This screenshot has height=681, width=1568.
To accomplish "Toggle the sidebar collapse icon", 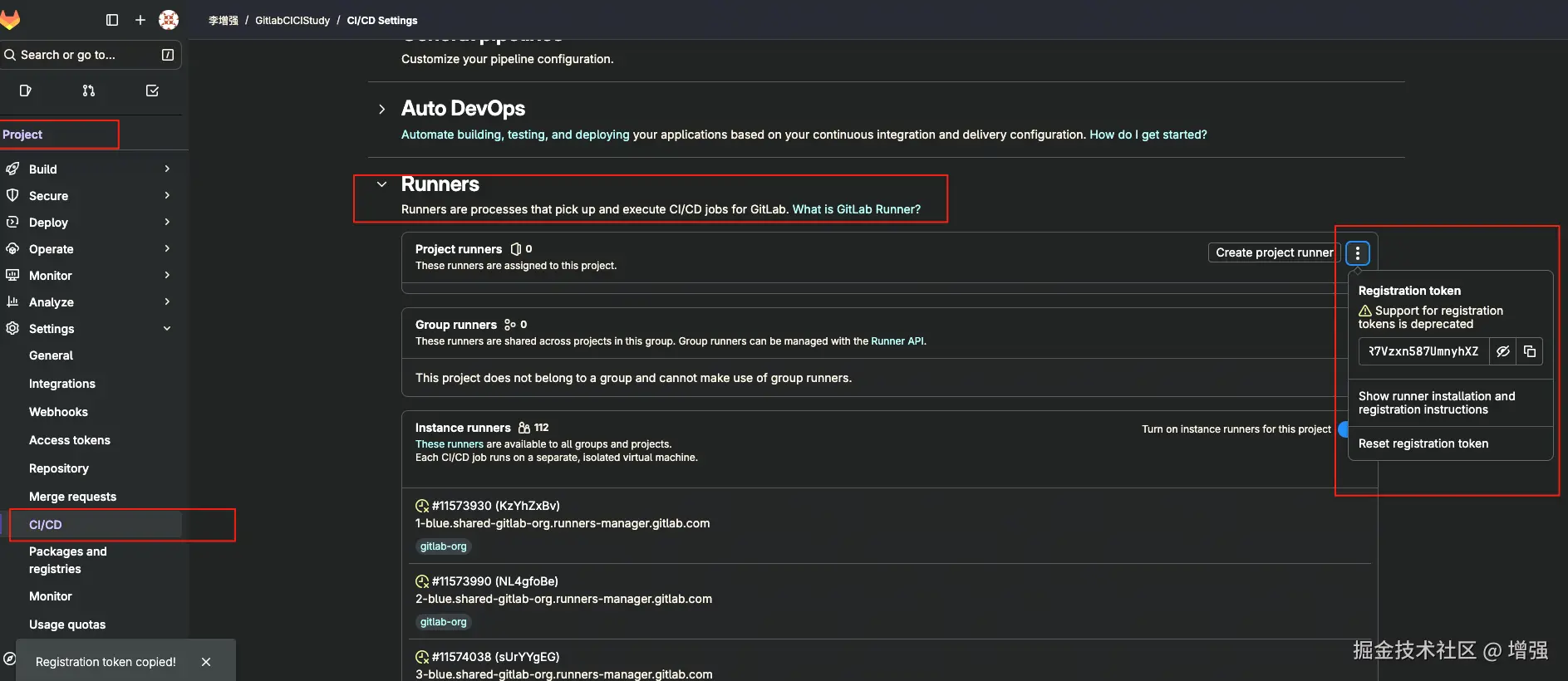I will tap(112, 20).
